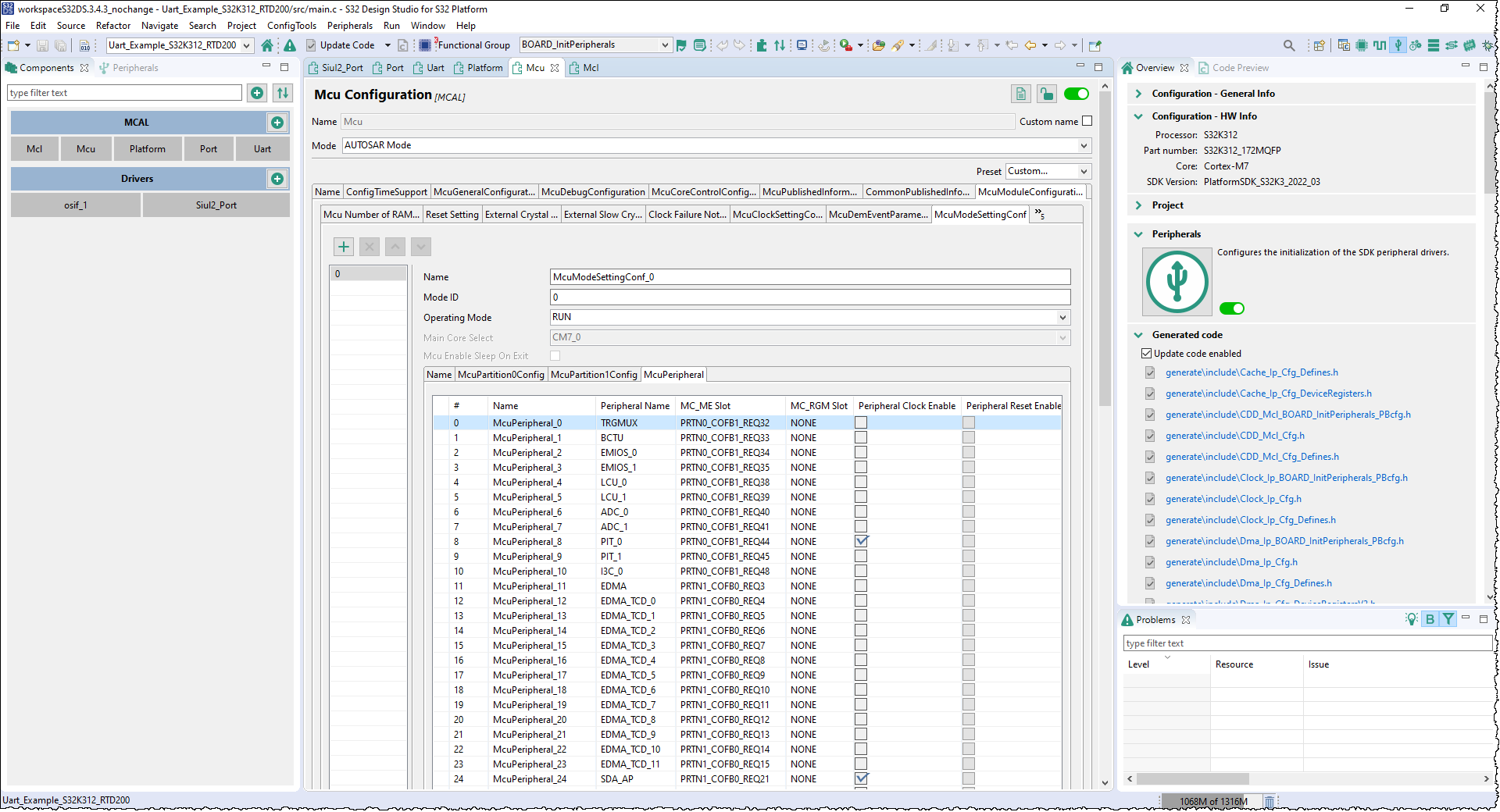Click the Components type filter text field
Viewport: 1500px width, 812px height.
(125, 93)
